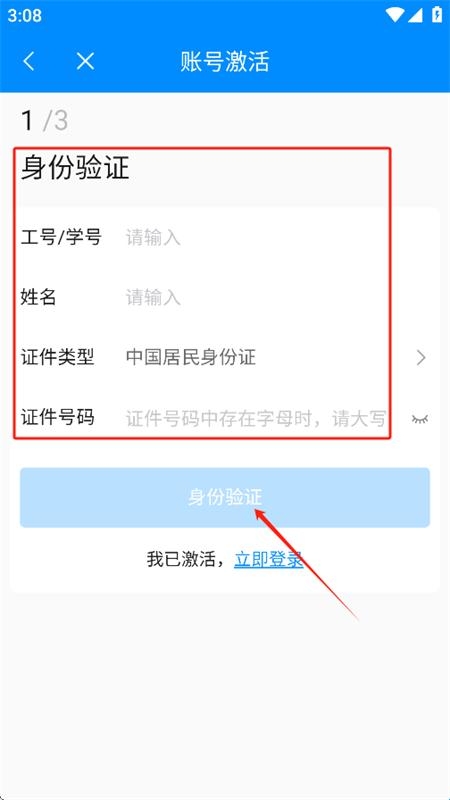Focus the 证件号码 input field
This screenshot has width=450, height=800.
point(256,419)
